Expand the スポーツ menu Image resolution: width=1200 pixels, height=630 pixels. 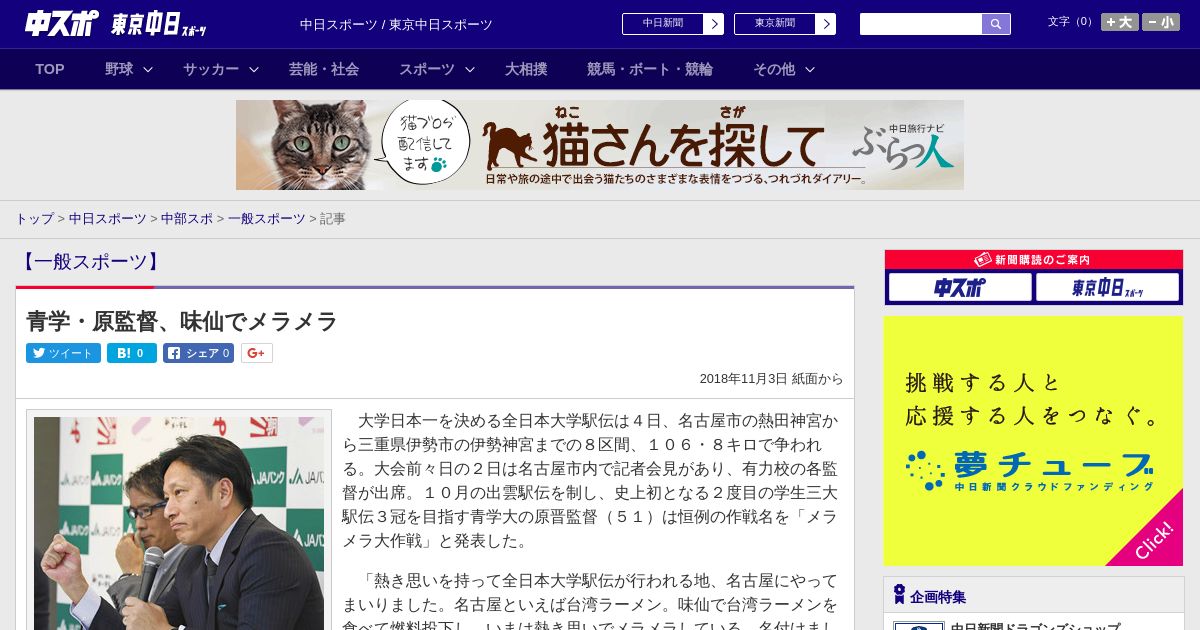pos(437,69)
